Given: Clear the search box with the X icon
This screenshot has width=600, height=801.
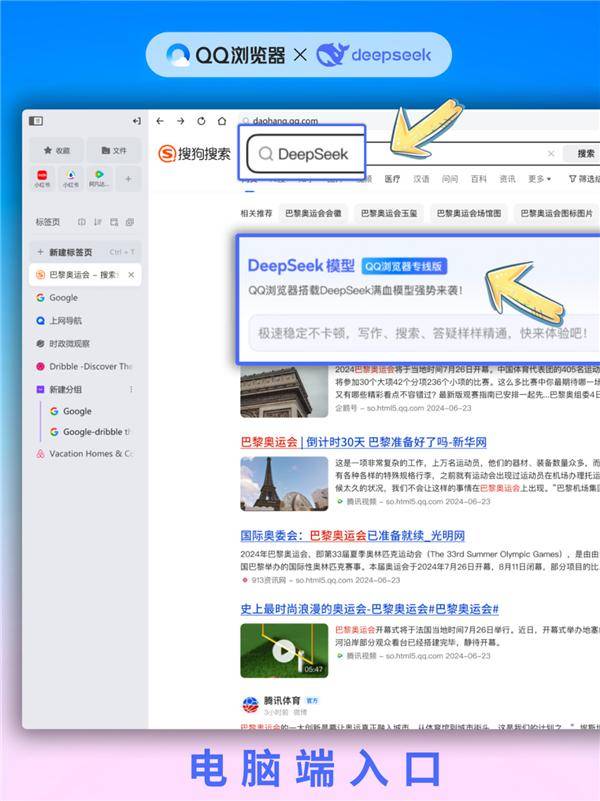Looking at the screenshot, I should 551,153.
